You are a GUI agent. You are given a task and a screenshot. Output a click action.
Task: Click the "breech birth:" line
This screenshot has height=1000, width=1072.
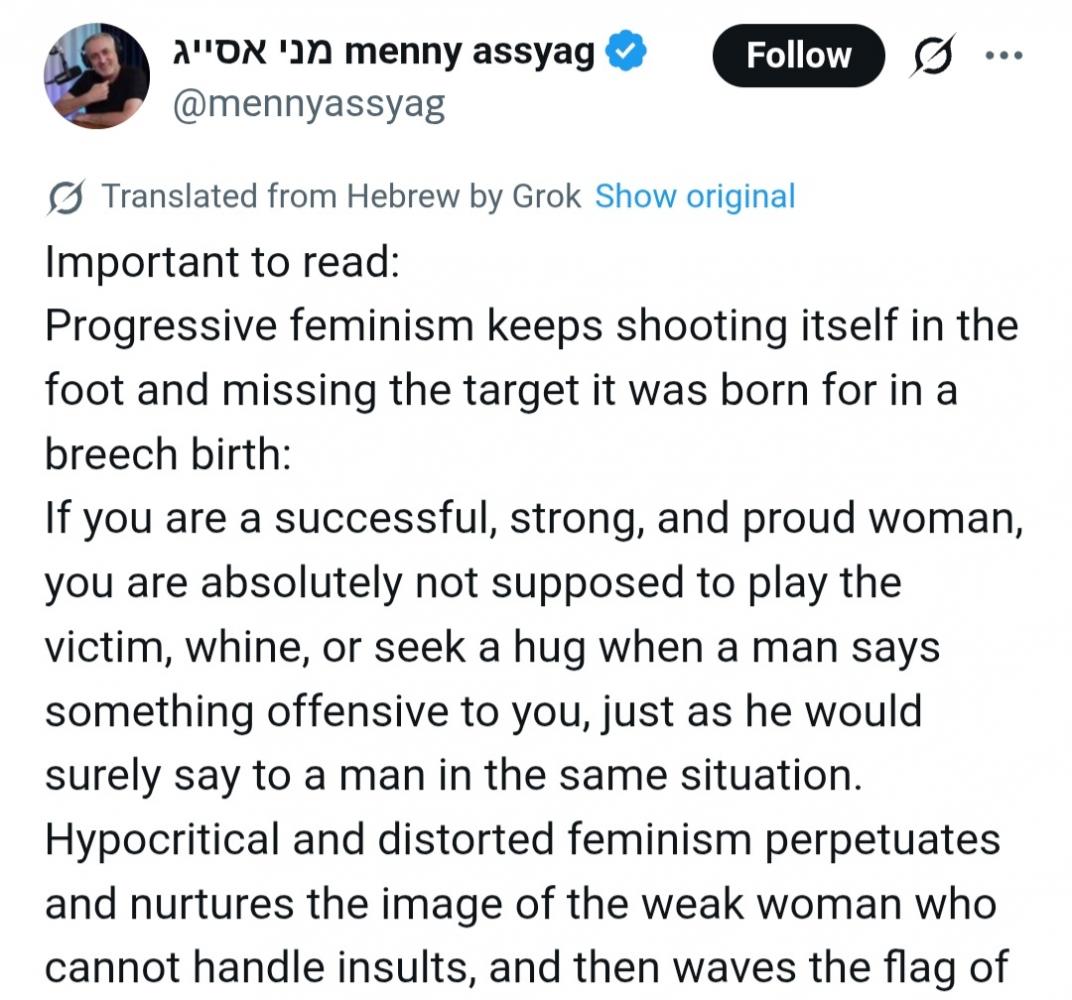168,454
